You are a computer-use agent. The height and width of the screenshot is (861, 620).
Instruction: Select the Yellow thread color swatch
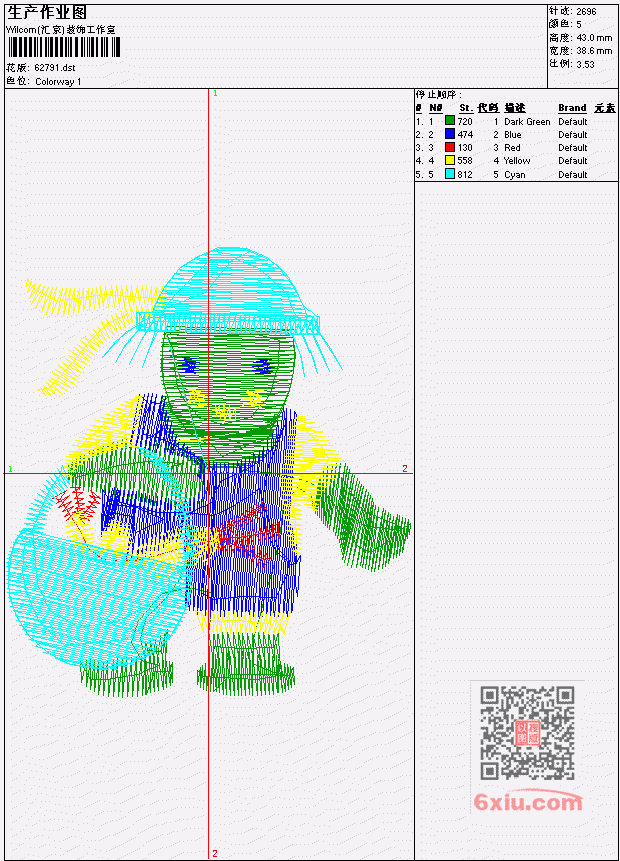click(x=450, y=160)
